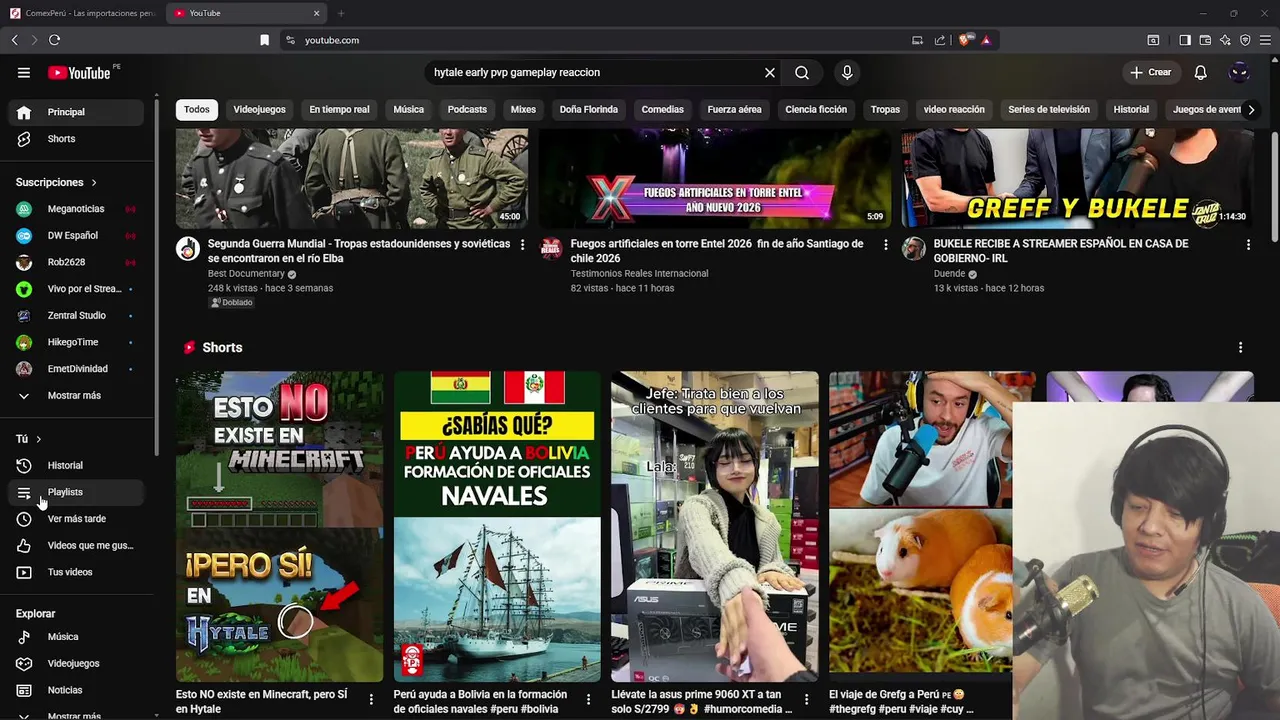
Task: Open Testimonios Reales Internacional channel avatar
Action: click(551, 249)
